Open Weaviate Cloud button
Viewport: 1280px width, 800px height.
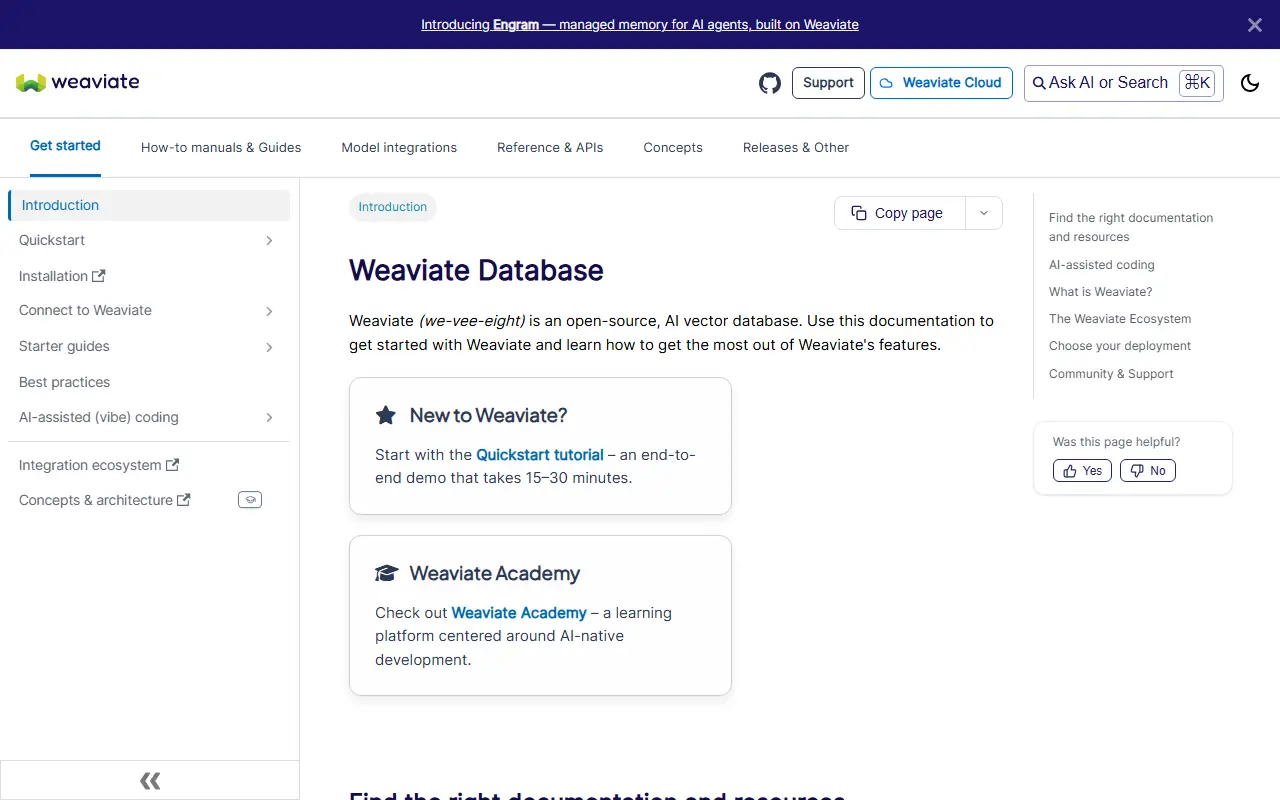pos(941,83)
